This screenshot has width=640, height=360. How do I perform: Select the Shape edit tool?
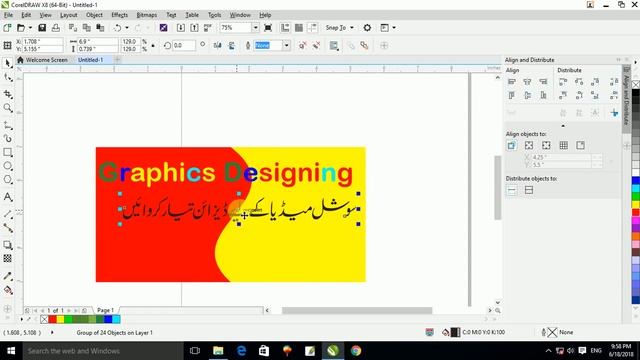click(x=8, y=78)
